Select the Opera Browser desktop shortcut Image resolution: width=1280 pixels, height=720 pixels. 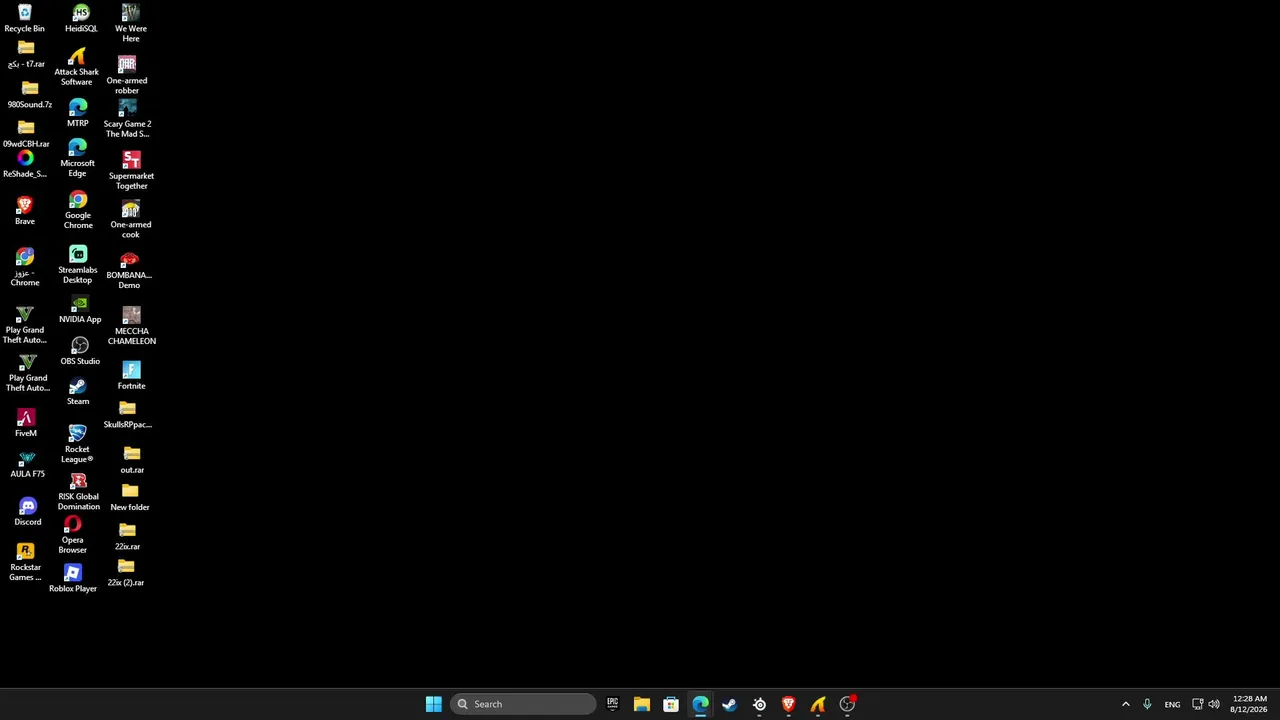[x=72, y=535]
